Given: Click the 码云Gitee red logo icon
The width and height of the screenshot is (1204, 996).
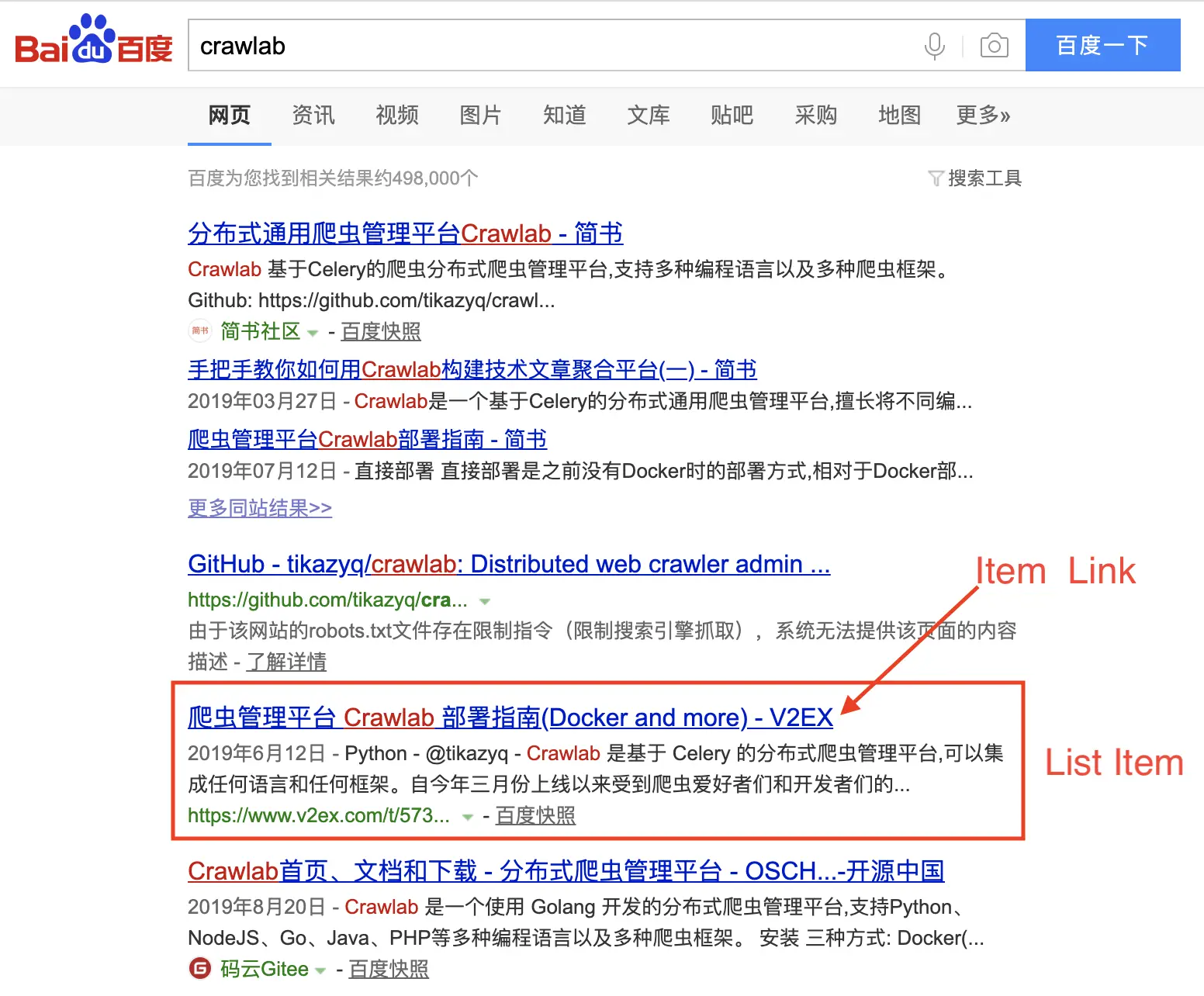Looking at the screenshot, I should click(200, 968).
